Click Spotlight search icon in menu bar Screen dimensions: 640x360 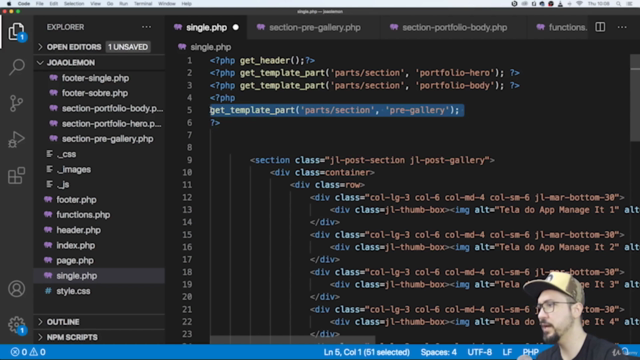click(618, 4)
